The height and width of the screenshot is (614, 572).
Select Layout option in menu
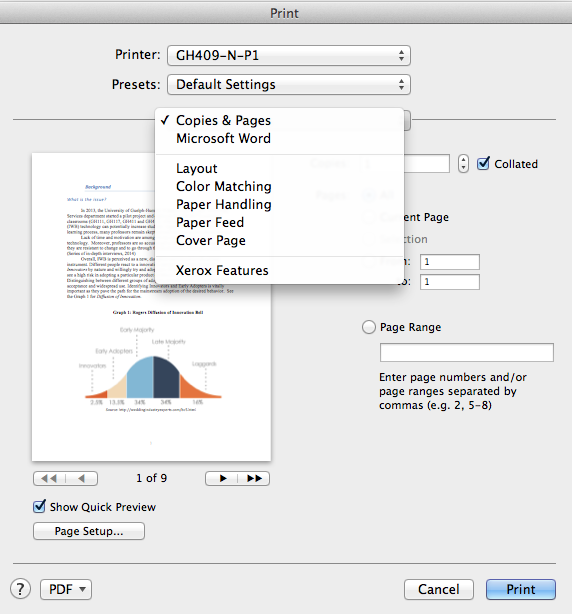[280, 168]
